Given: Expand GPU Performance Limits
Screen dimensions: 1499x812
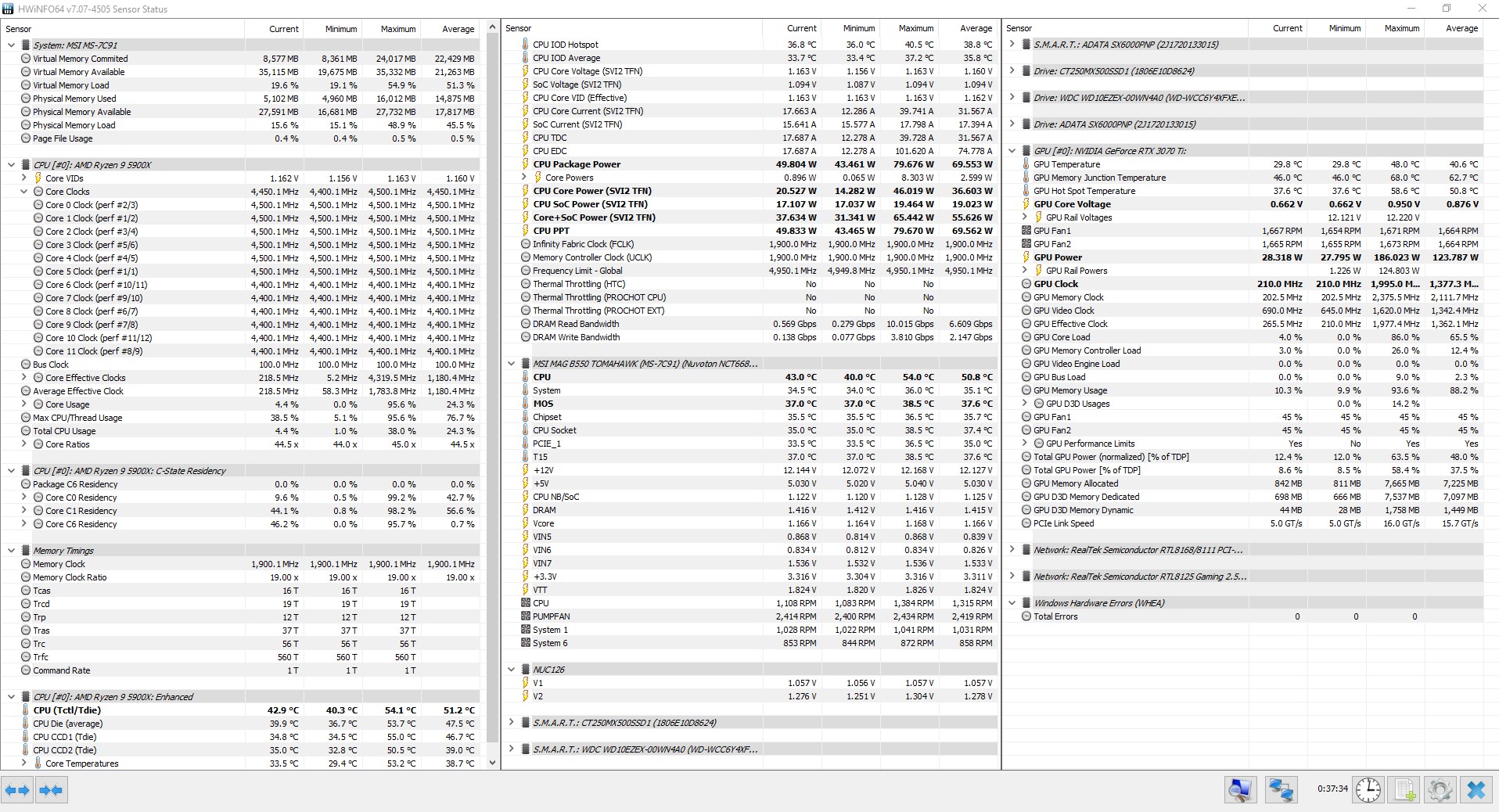Looking at the screenshot, I should click(x=1024, y=444).
